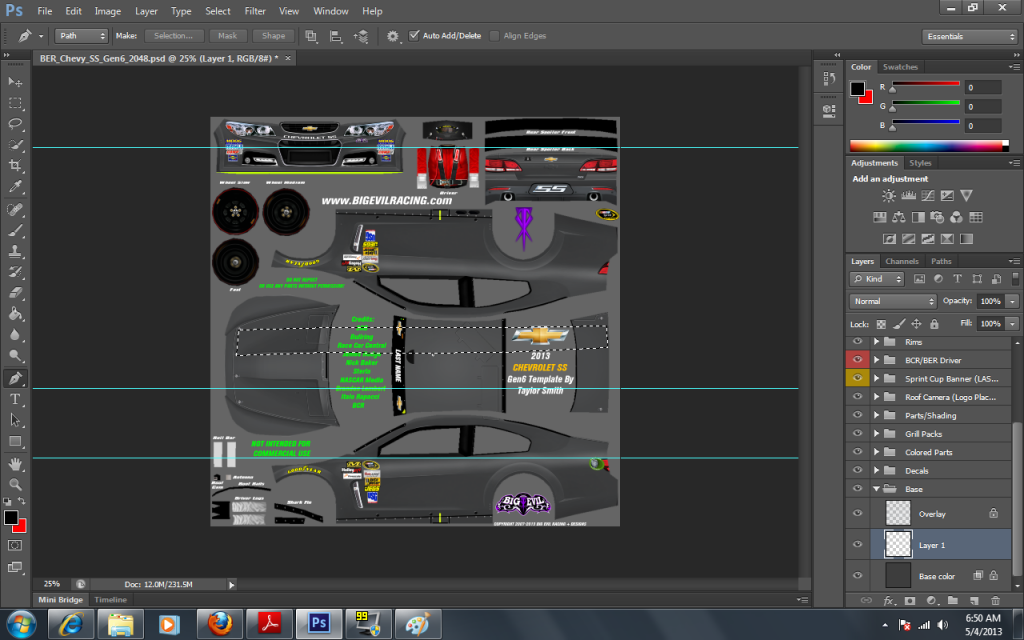Screen dimensions: 1024x640
Task: Add a Curves adjustment
Action: coord(927,196)
